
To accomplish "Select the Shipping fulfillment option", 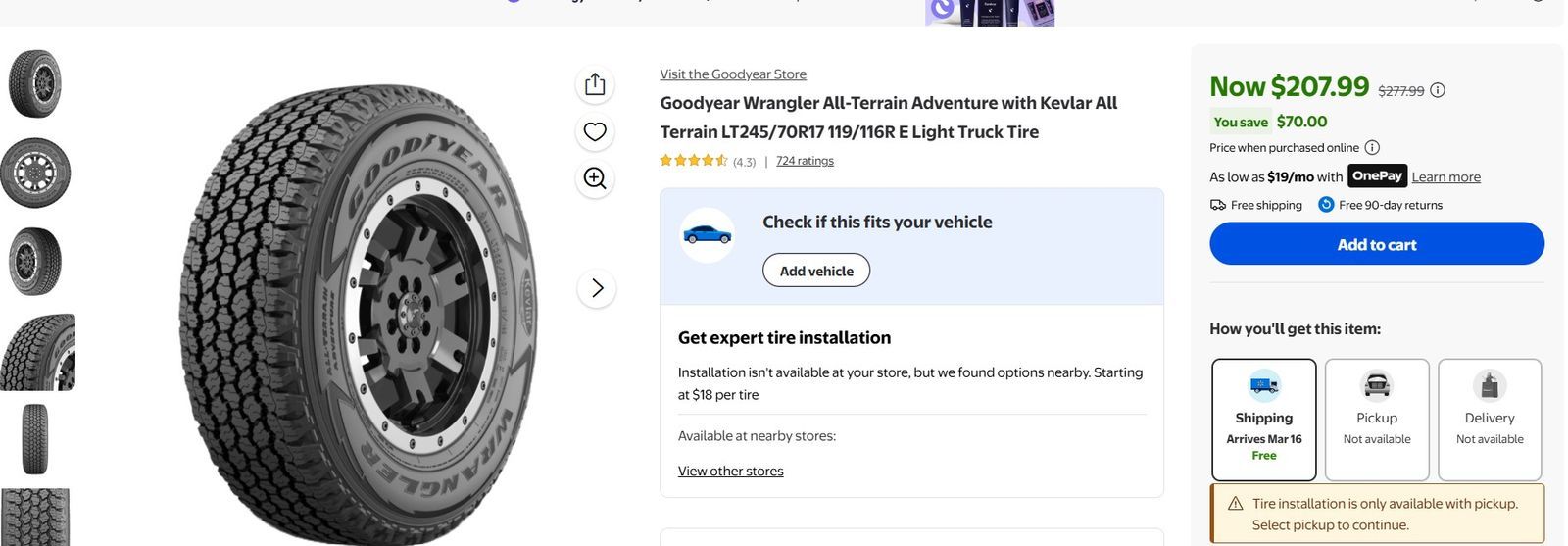I will point(1263,419).
